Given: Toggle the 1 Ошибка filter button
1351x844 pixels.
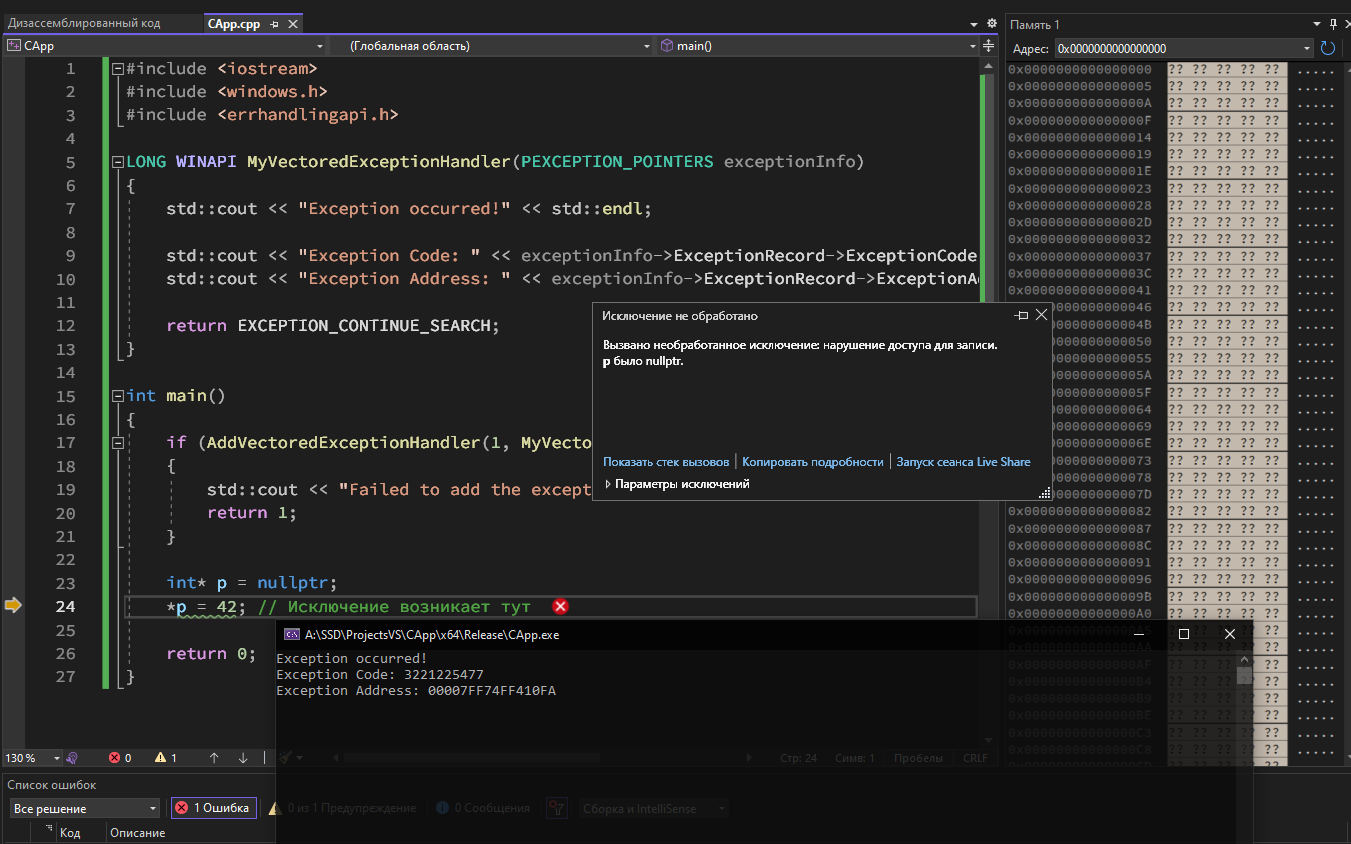Looking at the screenshot, I should pos(212,808).
